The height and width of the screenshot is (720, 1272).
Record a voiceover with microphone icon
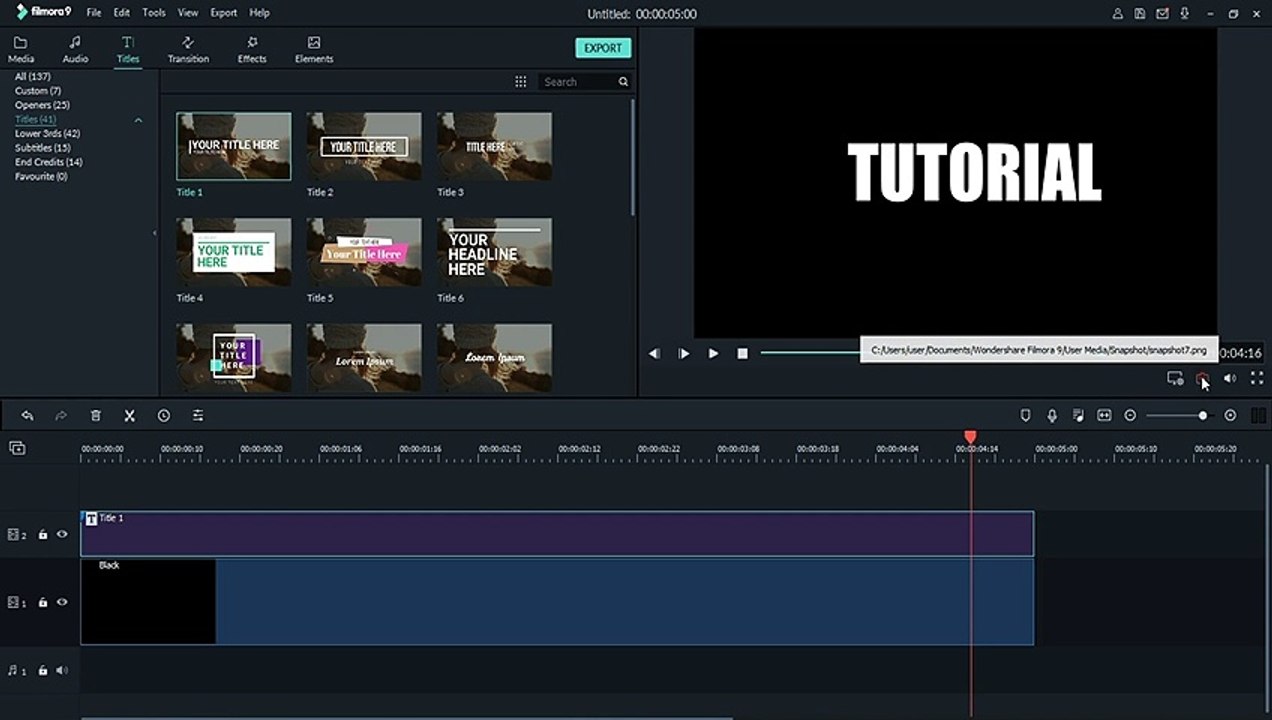1052,415
